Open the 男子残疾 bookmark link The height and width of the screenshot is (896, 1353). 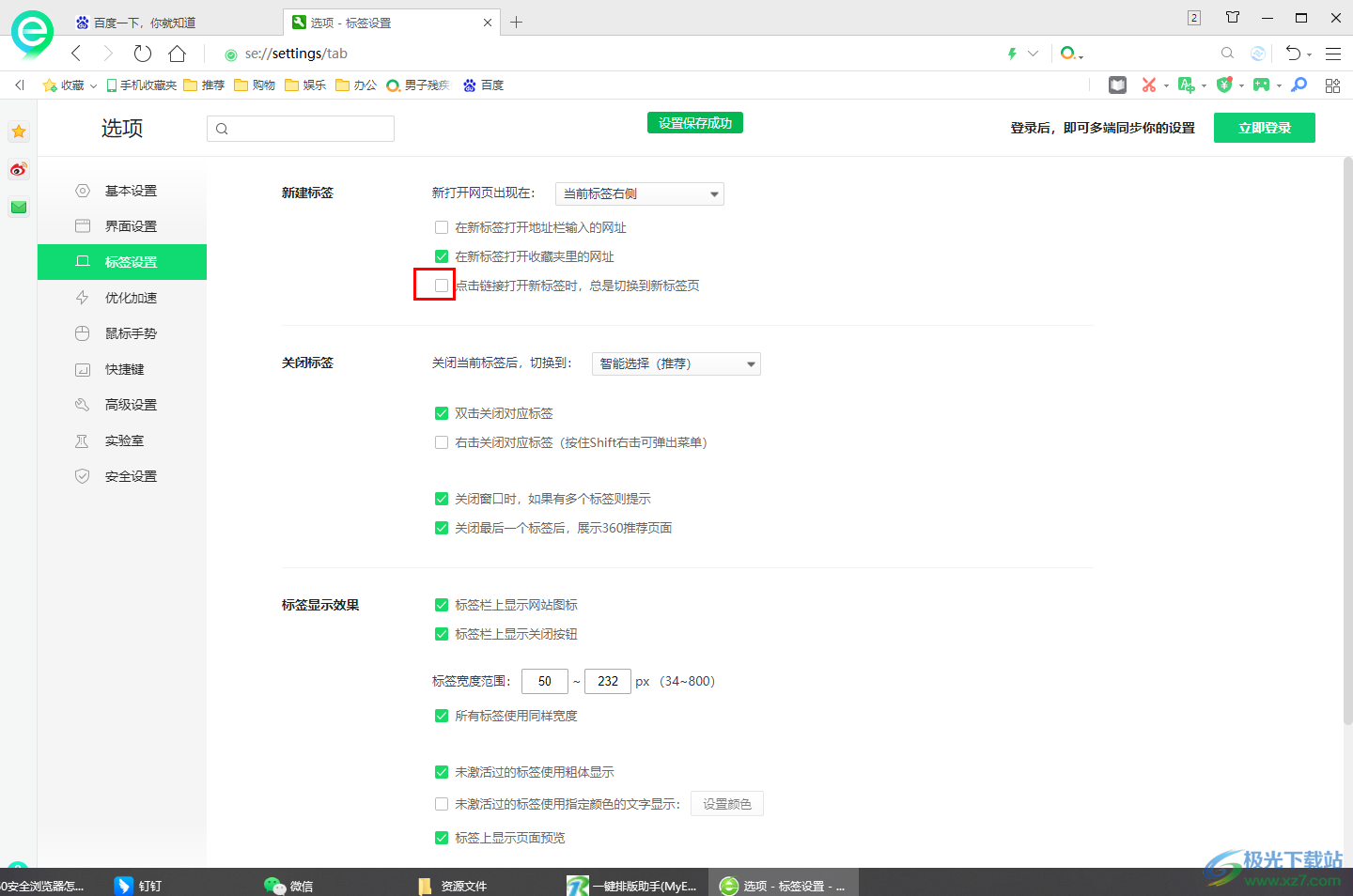pos(418,85)
